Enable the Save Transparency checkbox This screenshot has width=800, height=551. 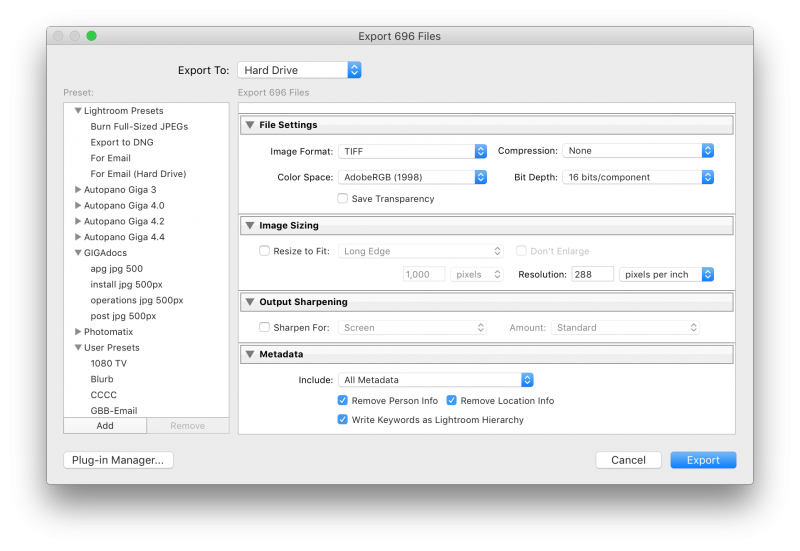coord(343,199)
